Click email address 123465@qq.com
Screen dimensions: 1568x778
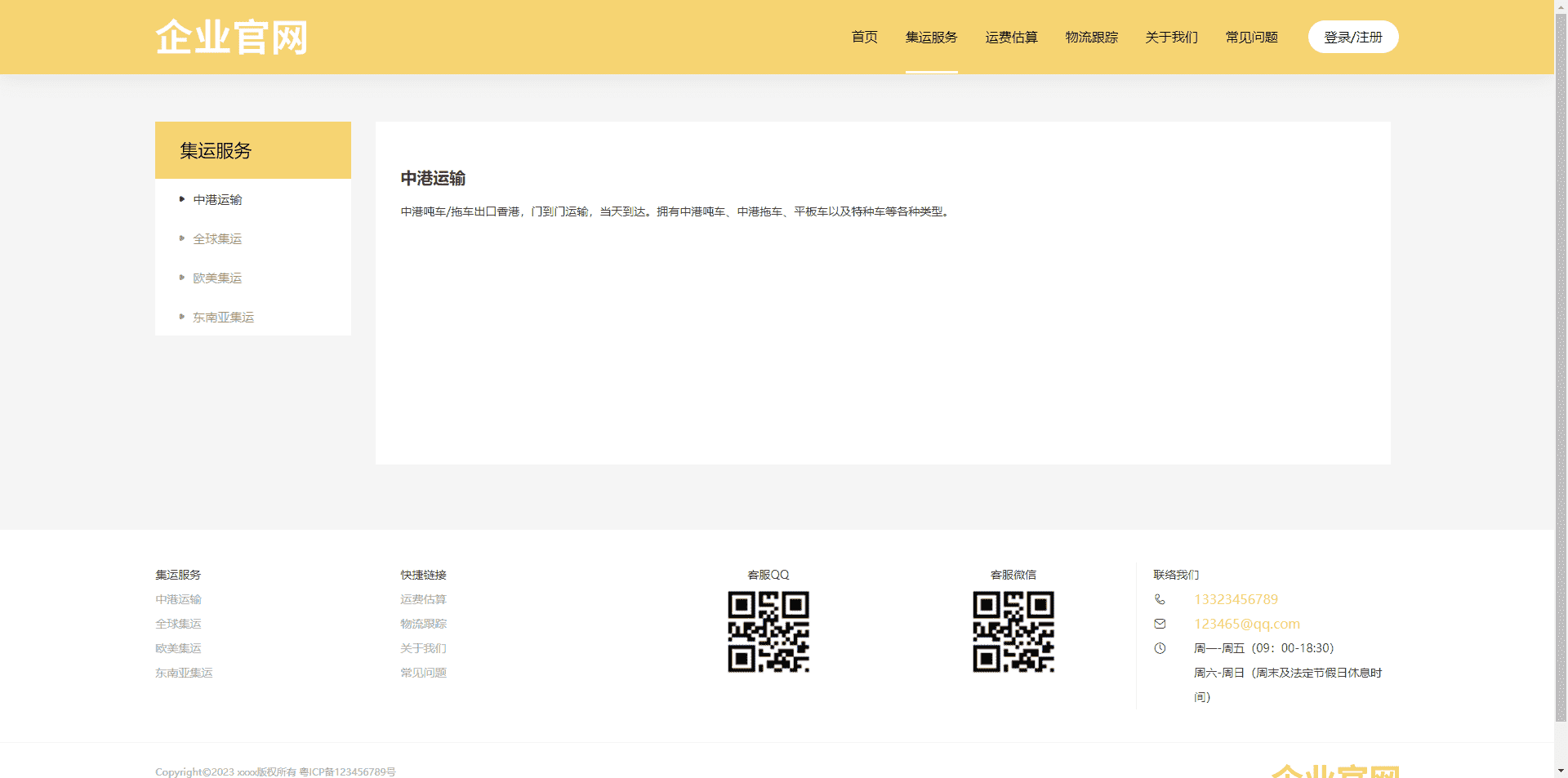pos(1247,624)
